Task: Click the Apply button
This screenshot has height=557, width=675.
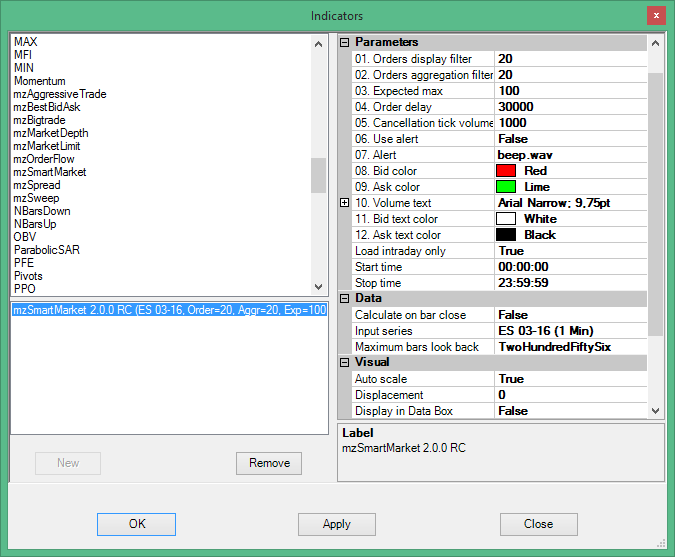Action: 337,524
